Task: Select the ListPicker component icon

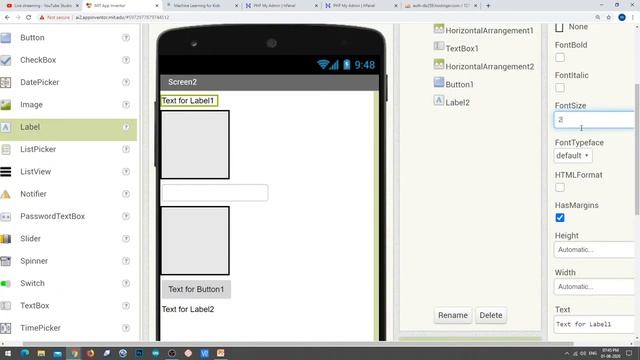Action: pos(6,149)
